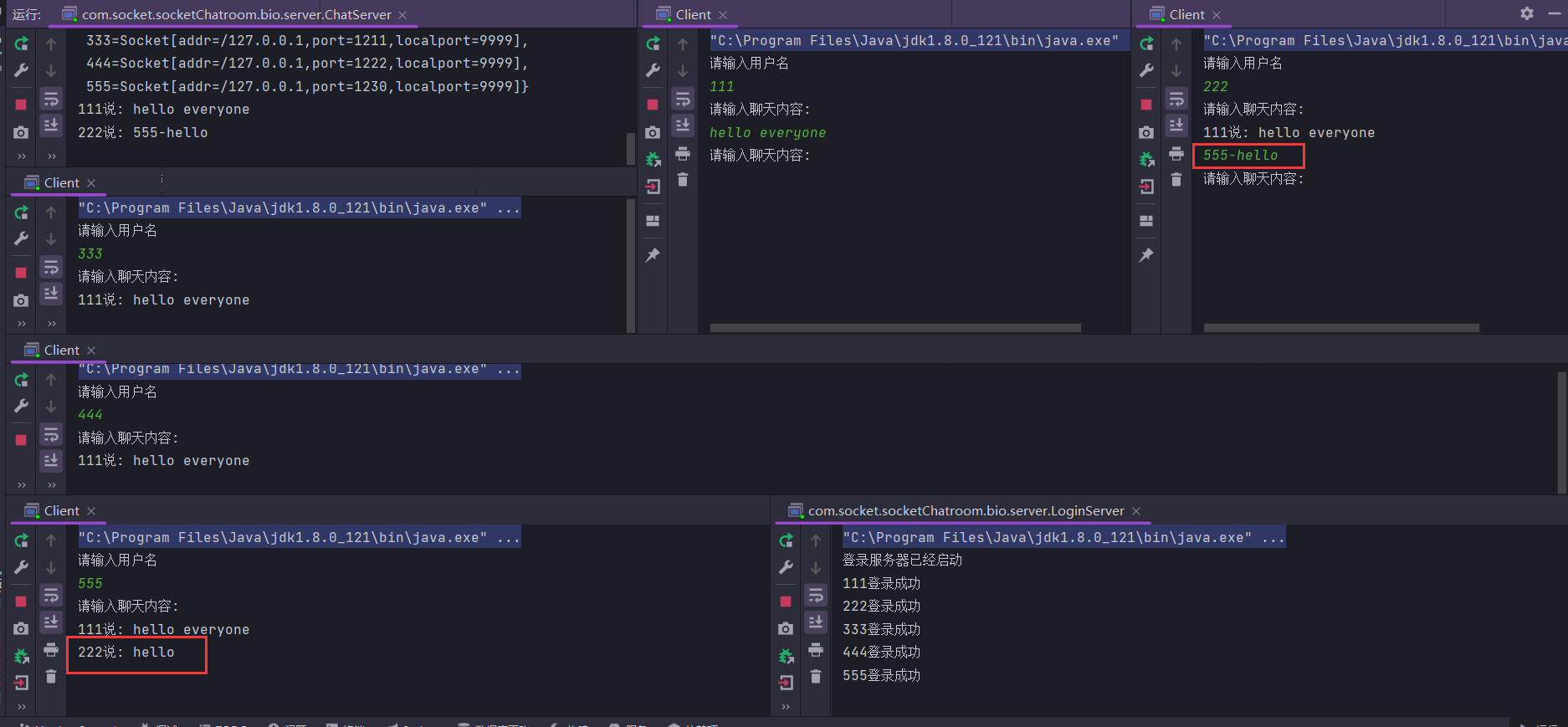
Task: Dump threads in Client 111 panel
Action: tap(653, 132)
